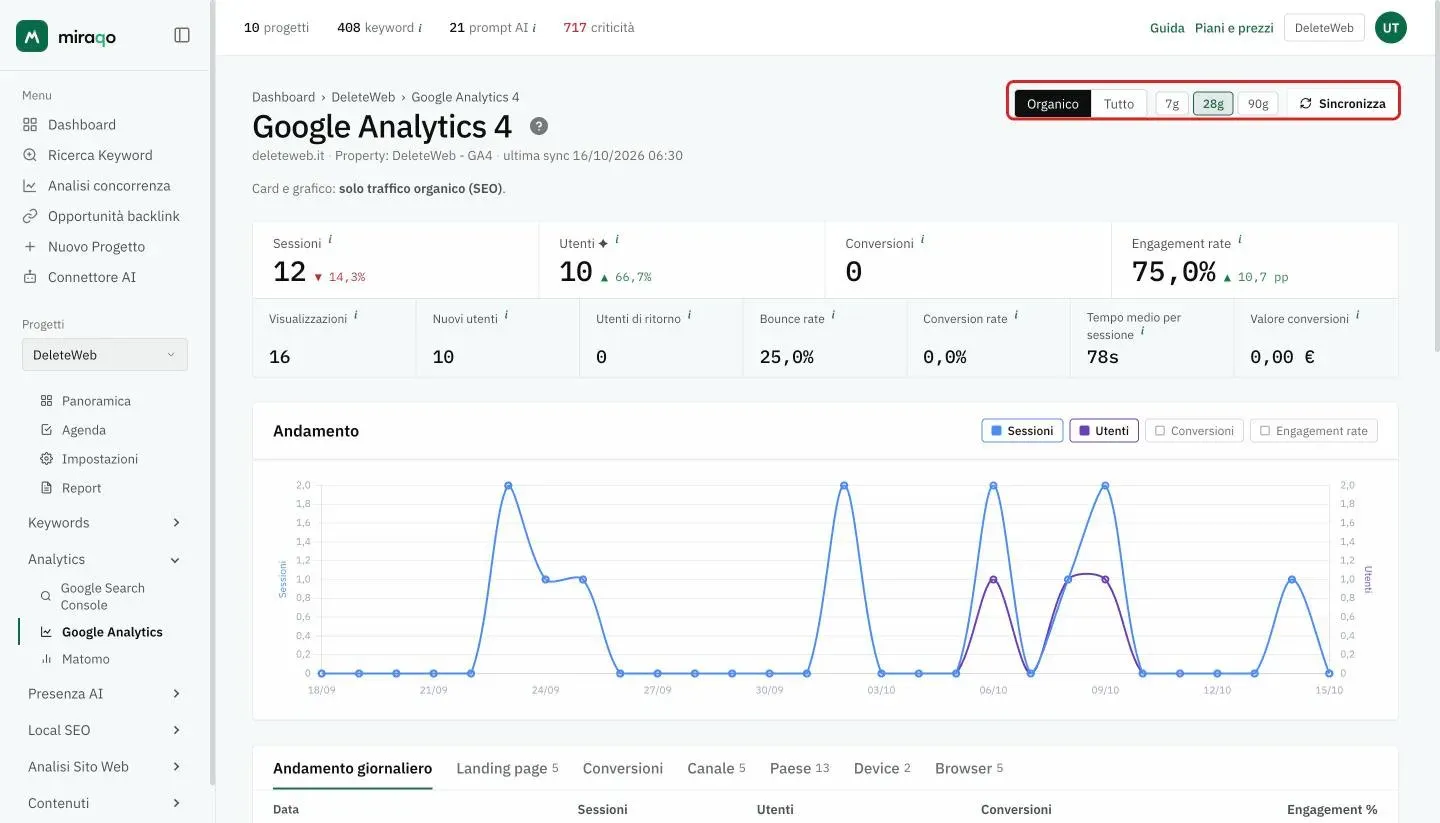Image resolution: width=1440 pixels, height=823 pixels.
Task: Click the Ricerca Keyword search icon
Action: coord(29,155)
